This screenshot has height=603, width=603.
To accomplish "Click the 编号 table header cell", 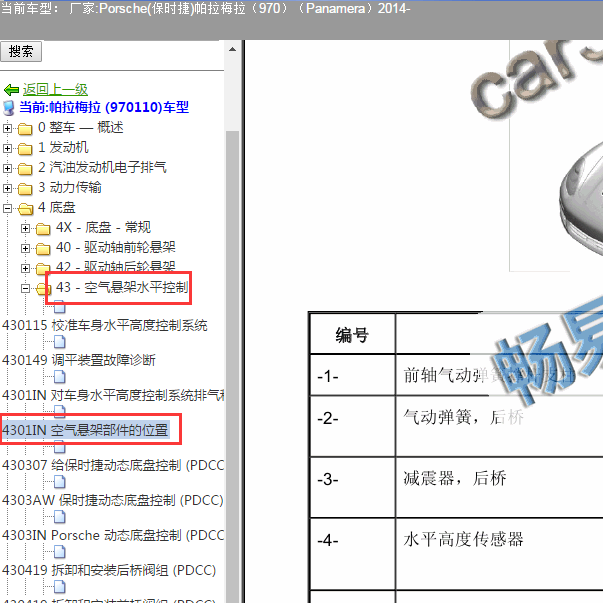I will point(352,335).
